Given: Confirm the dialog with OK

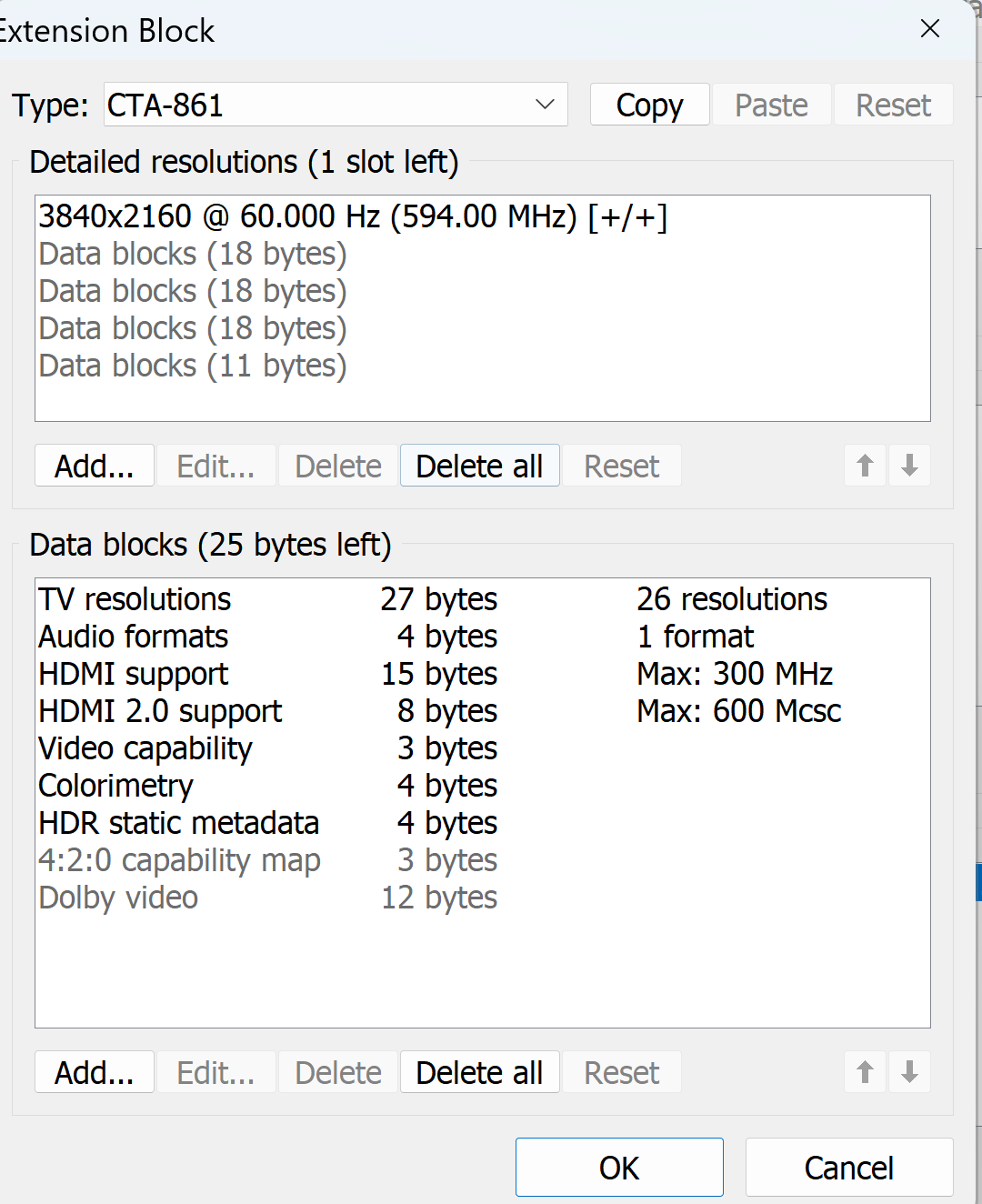Looking at the screenshot, I should coord(619,1168).
